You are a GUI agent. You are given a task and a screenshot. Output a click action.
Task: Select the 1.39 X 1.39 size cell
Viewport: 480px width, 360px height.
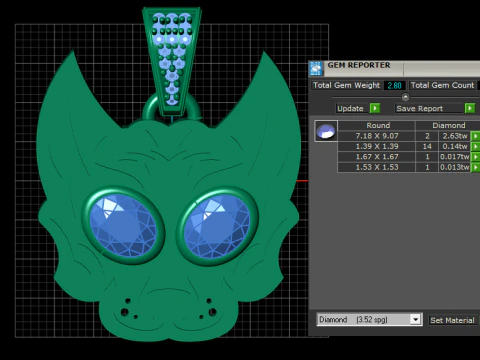click(x=377, y=146)
